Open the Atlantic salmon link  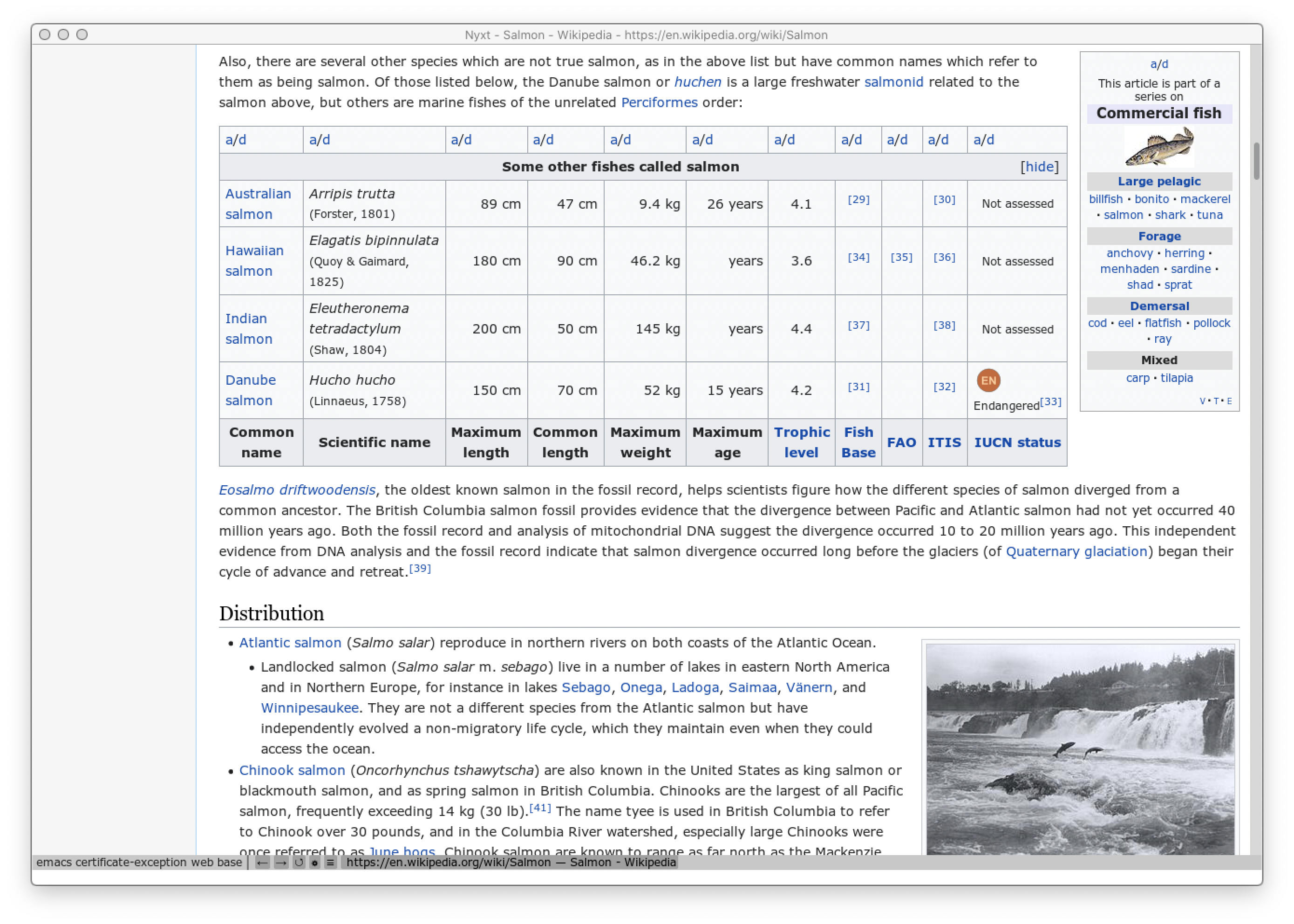click(x=290, y=642)
